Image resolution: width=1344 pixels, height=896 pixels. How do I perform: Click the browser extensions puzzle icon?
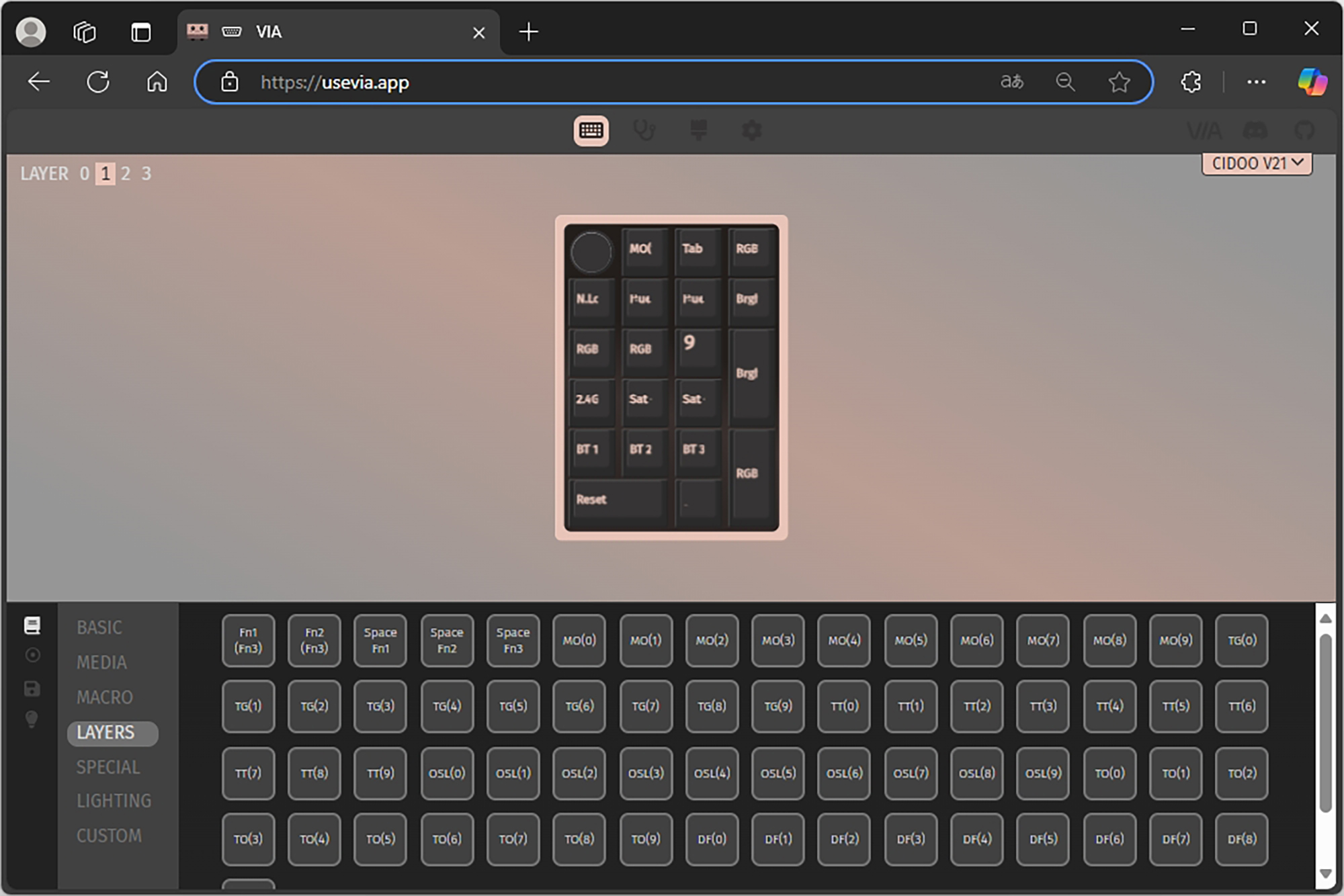[x=1191, y=82]
